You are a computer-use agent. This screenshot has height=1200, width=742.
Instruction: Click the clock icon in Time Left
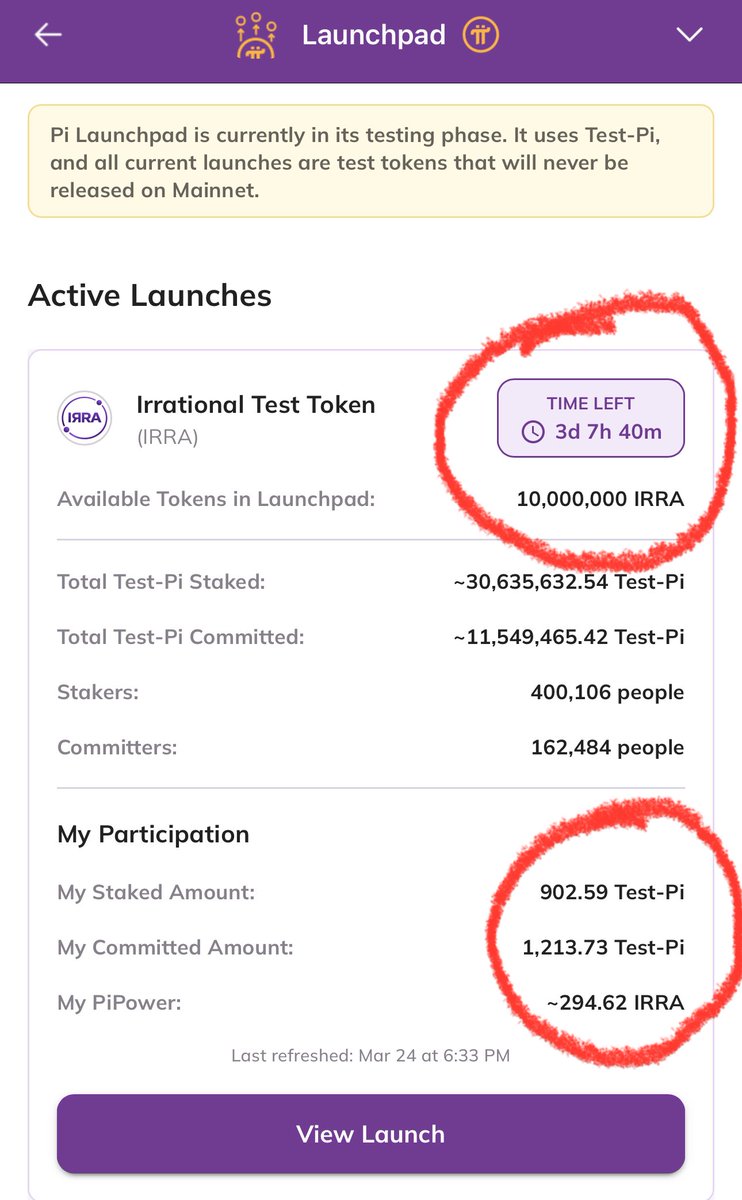tap(534, 434)
